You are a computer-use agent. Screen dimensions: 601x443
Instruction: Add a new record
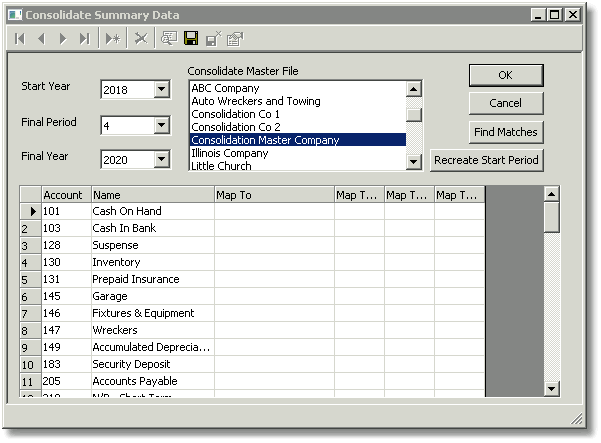click(x=113, y=39)
